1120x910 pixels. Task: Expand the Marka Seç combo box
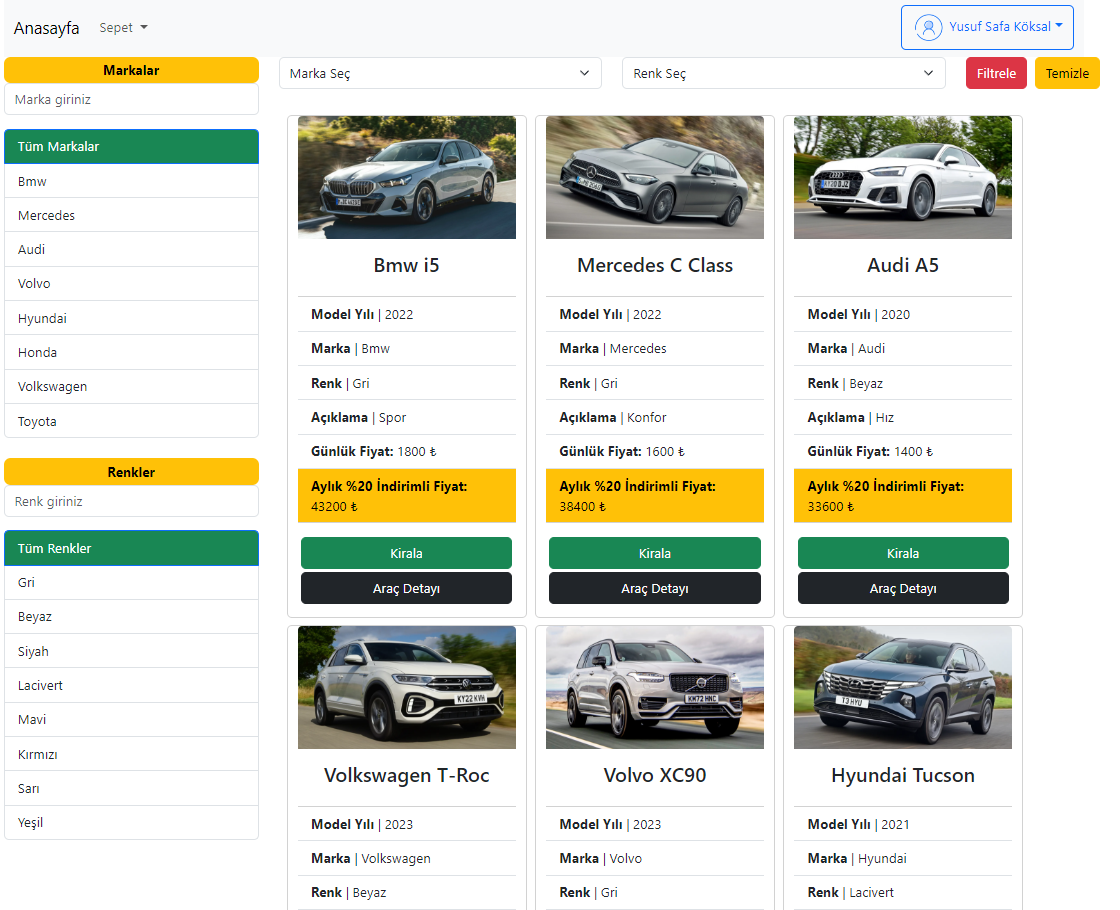(x=440, y=73)
